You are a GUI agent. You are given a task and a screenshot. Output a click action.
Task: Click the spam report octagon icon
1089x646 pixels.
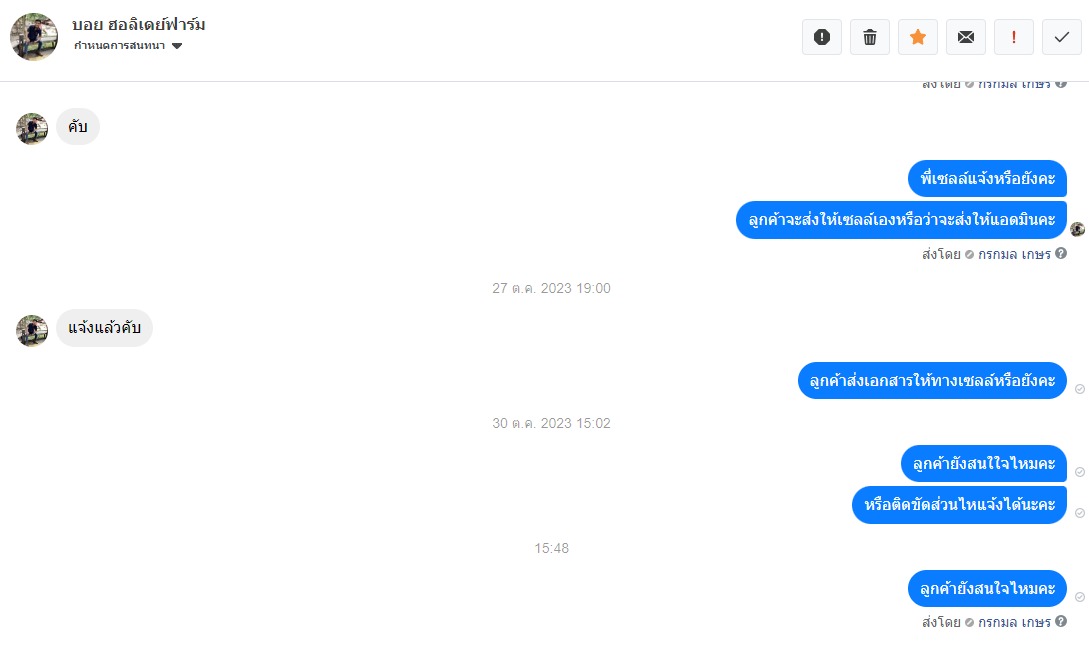point(822,37)
